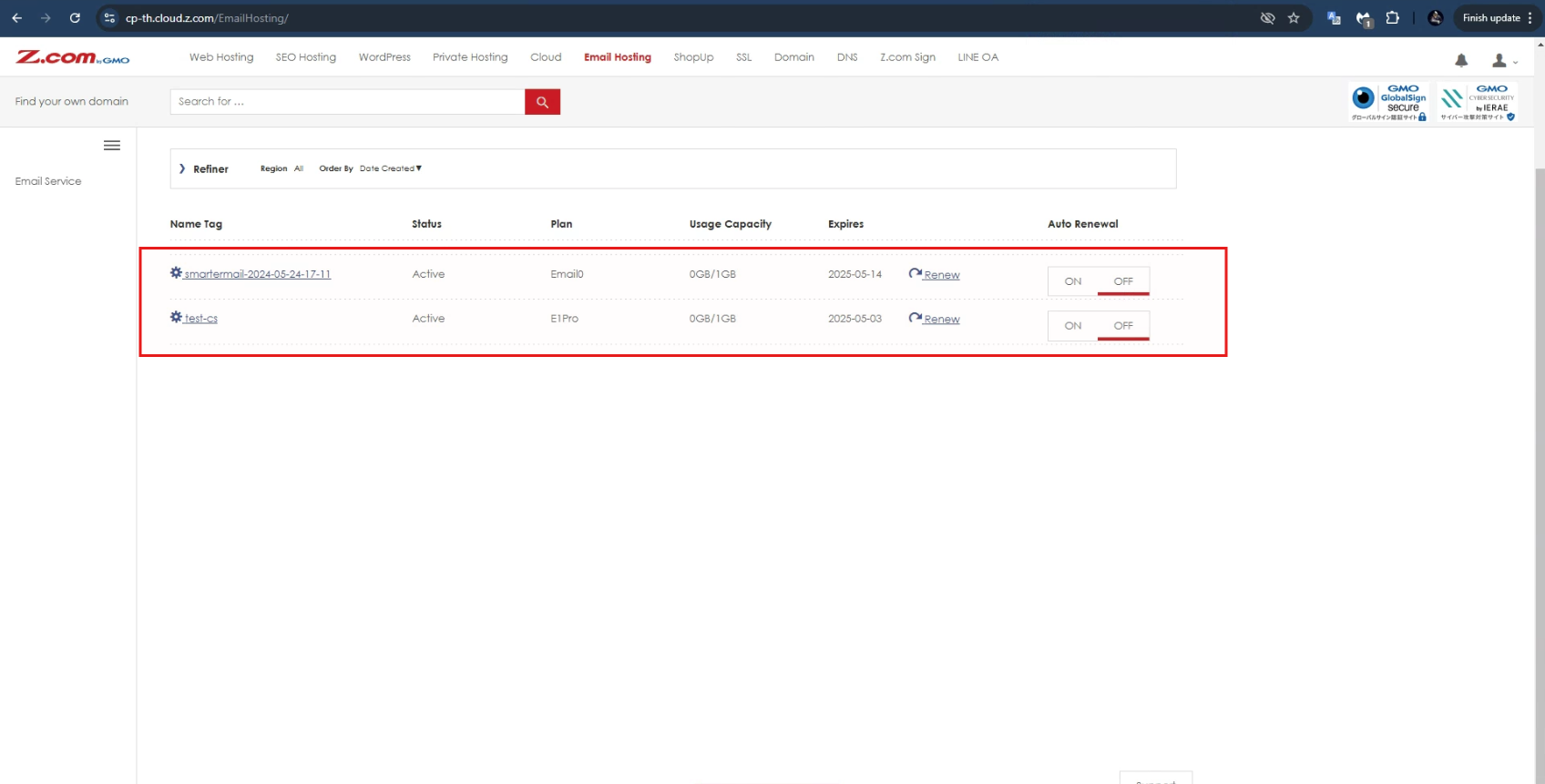
Task: Open the Domain menu
Action: [794, 57]
